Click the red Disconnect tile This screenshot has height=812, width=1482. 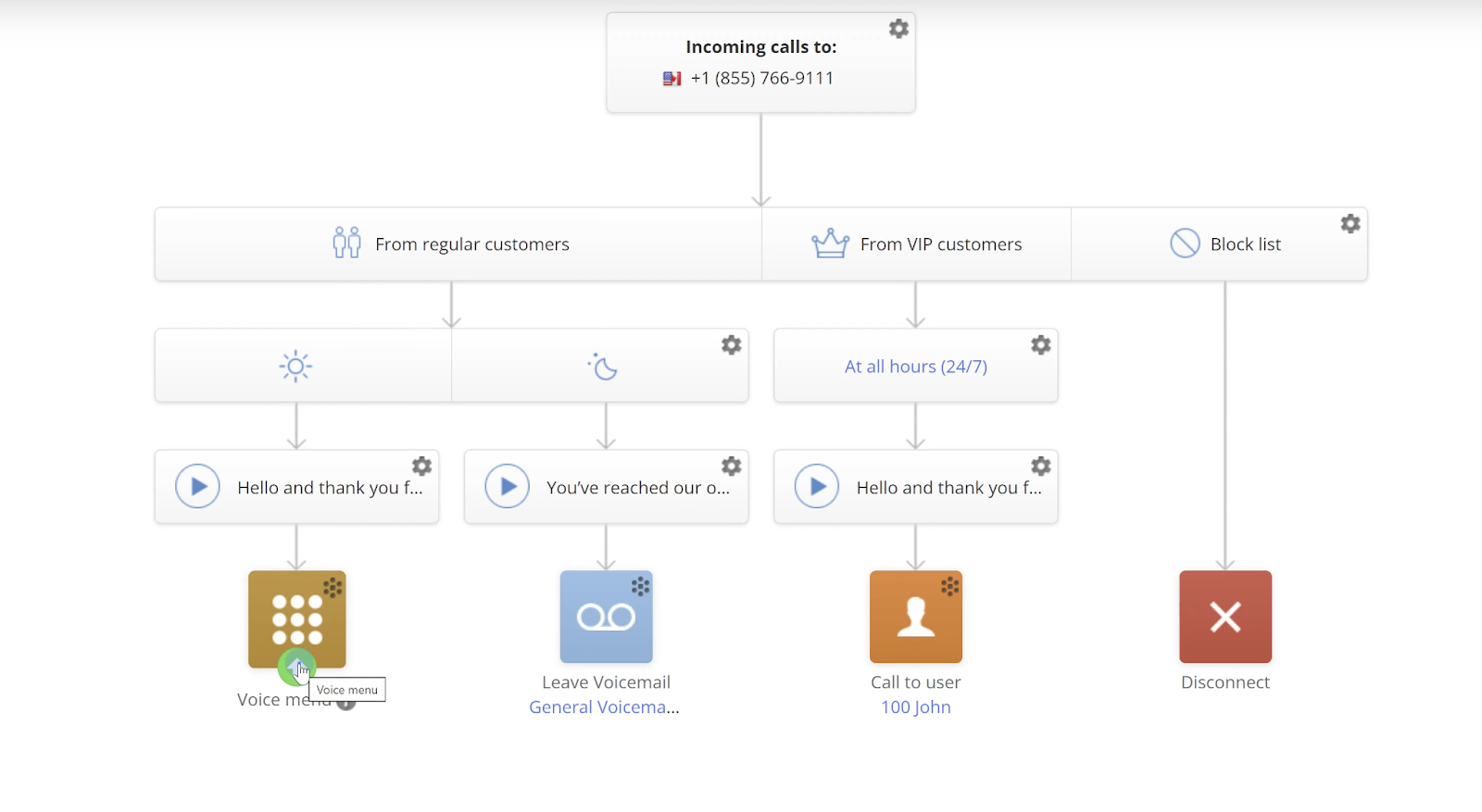click(x=1225, y=617)
